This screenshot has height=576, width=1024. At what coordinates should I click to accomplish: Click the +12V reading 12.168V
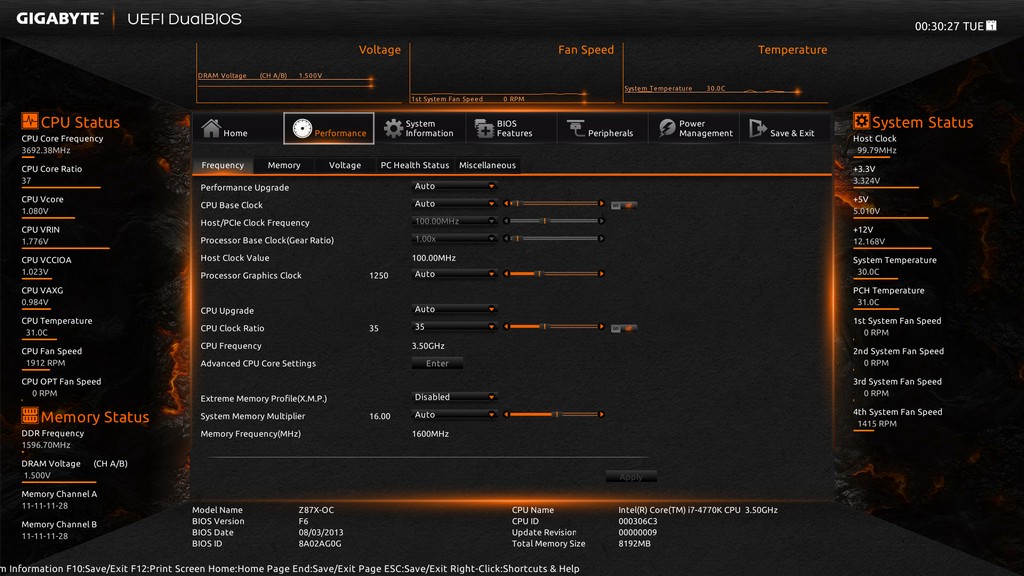pyautogui.click(x=869, y=241)
